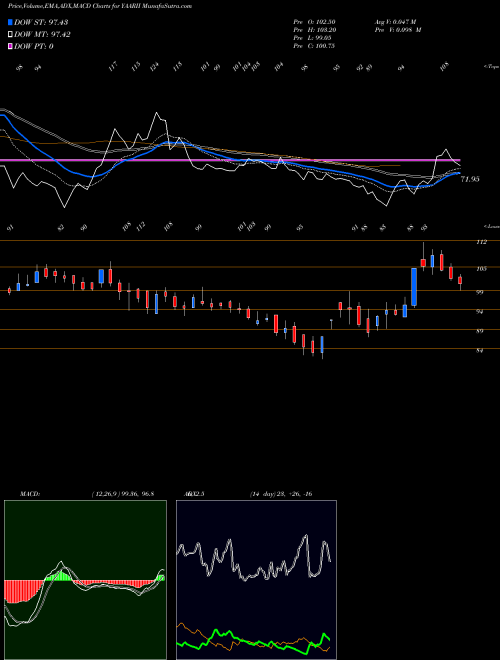
Task: Click the magenta horizontal PT line
Action: click(x=230, y=160)
